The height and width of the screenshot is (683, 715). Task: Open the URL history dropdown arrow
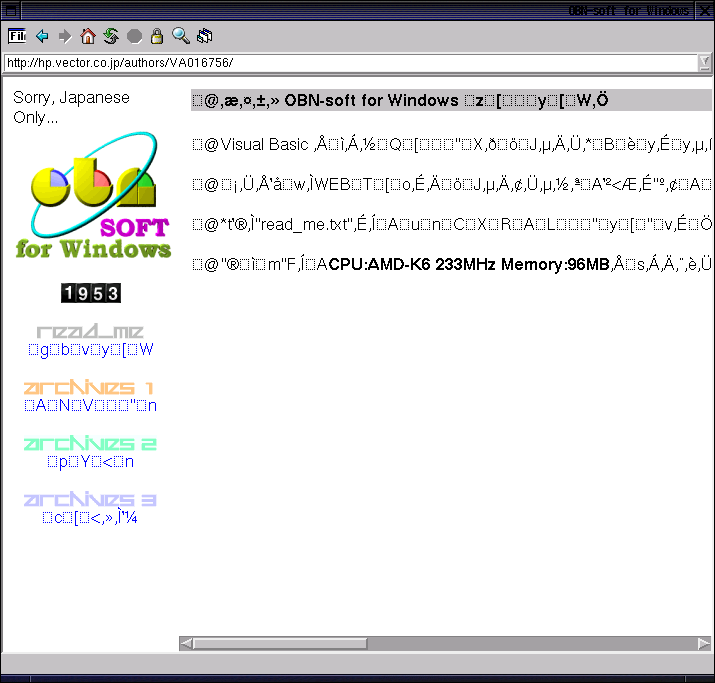pos(705,63)
